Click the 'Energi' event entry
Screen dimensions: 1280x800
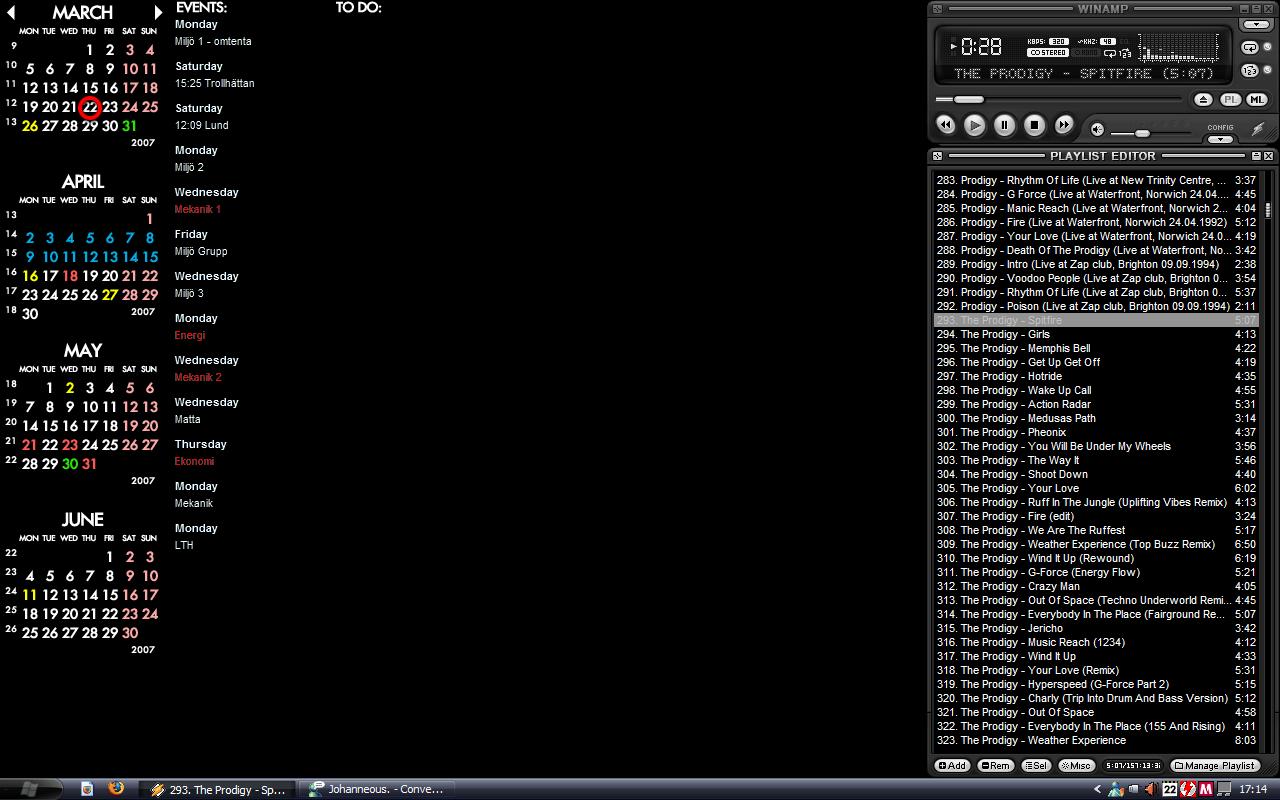pyautogui.click(x=190, y=335)
